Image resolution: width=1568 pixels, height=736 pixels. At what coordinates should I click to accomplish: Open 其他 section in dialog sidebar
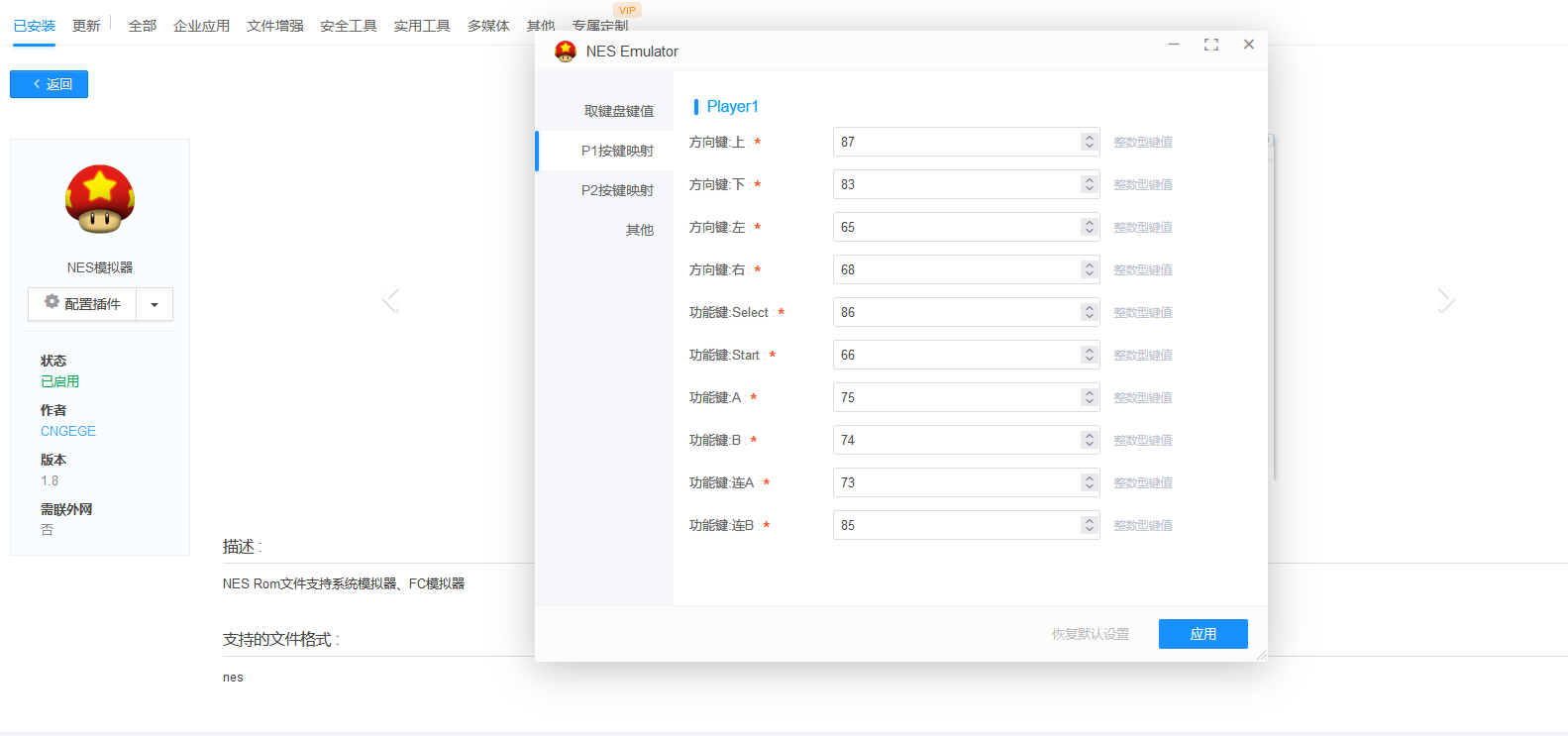pos(604,230)
